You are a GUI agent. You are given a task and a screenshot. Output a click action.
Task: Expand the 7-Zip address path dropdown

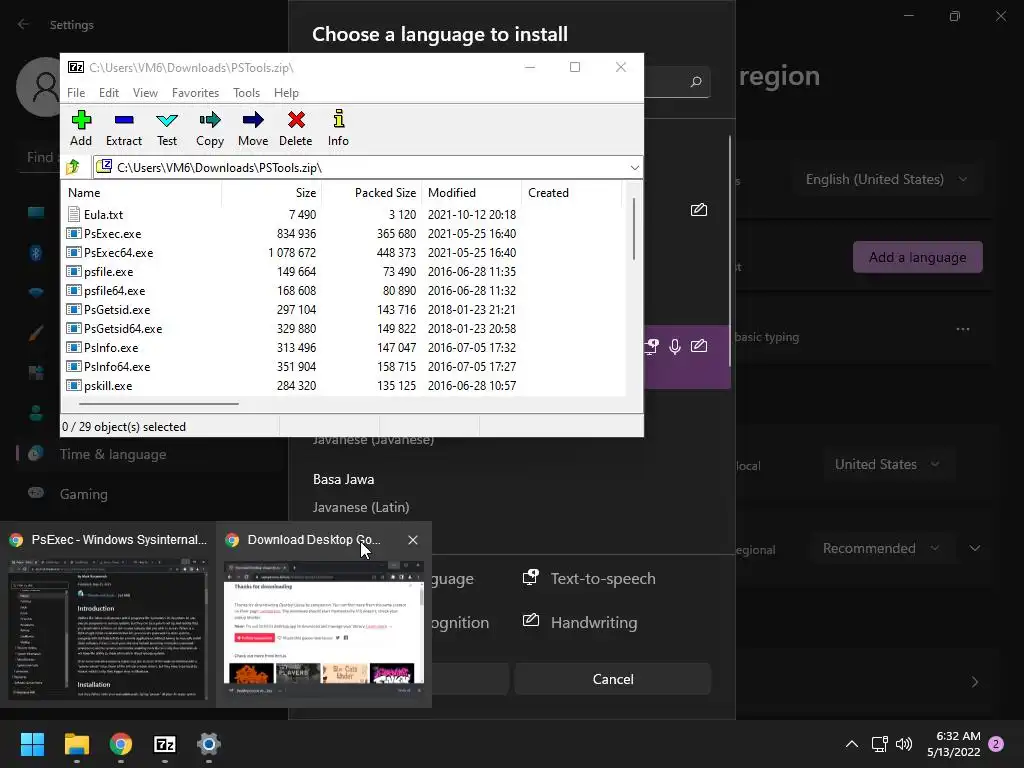point(634,168)
